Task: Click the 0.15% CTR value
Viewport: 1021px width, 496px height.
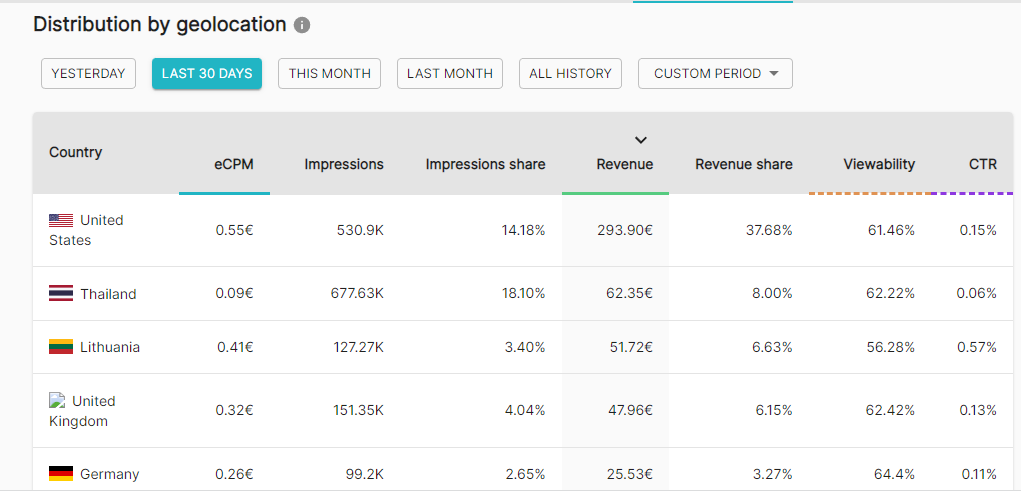Action: pos(978,230)
